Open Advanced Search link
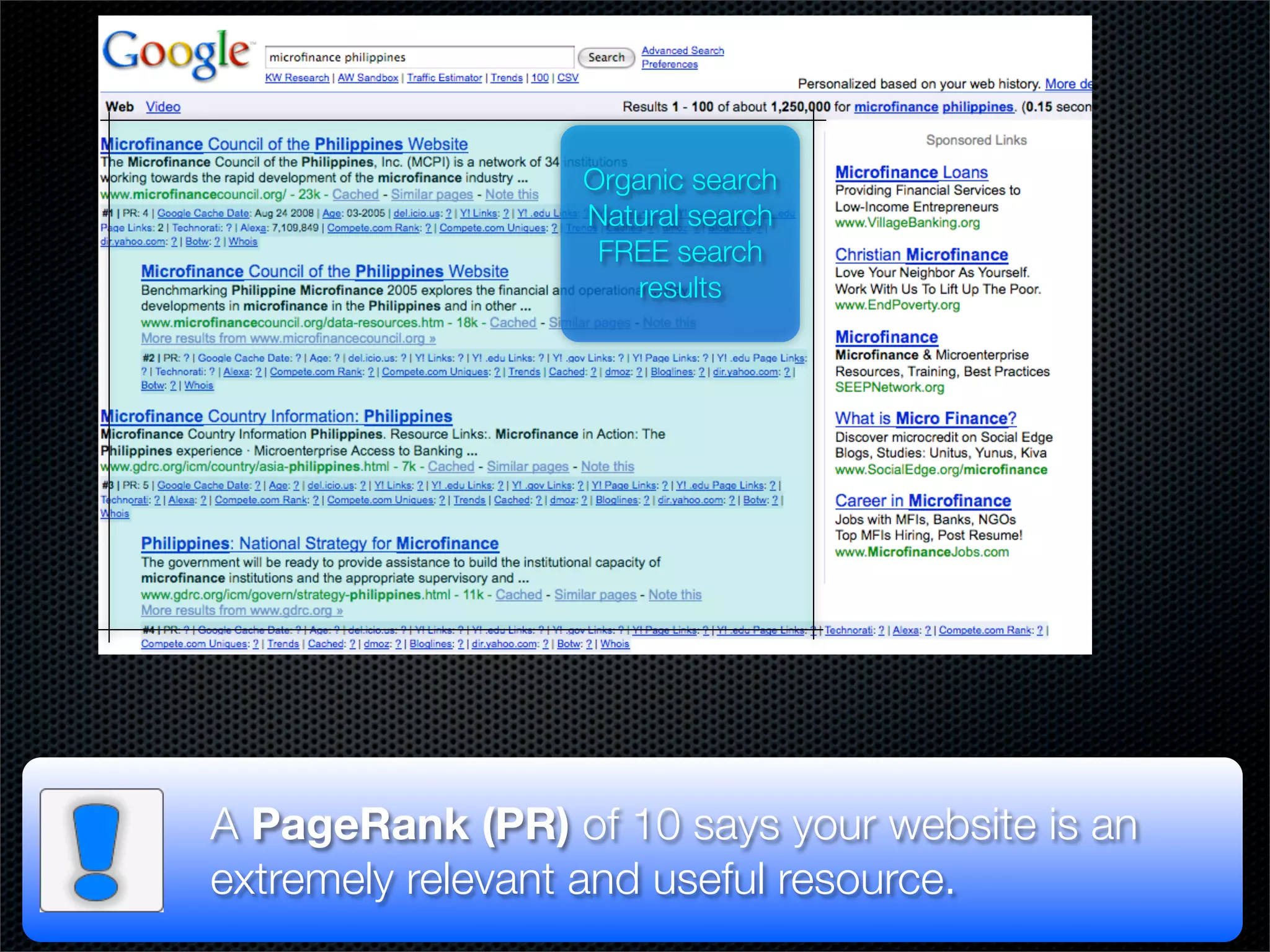 tap(682, 50)
